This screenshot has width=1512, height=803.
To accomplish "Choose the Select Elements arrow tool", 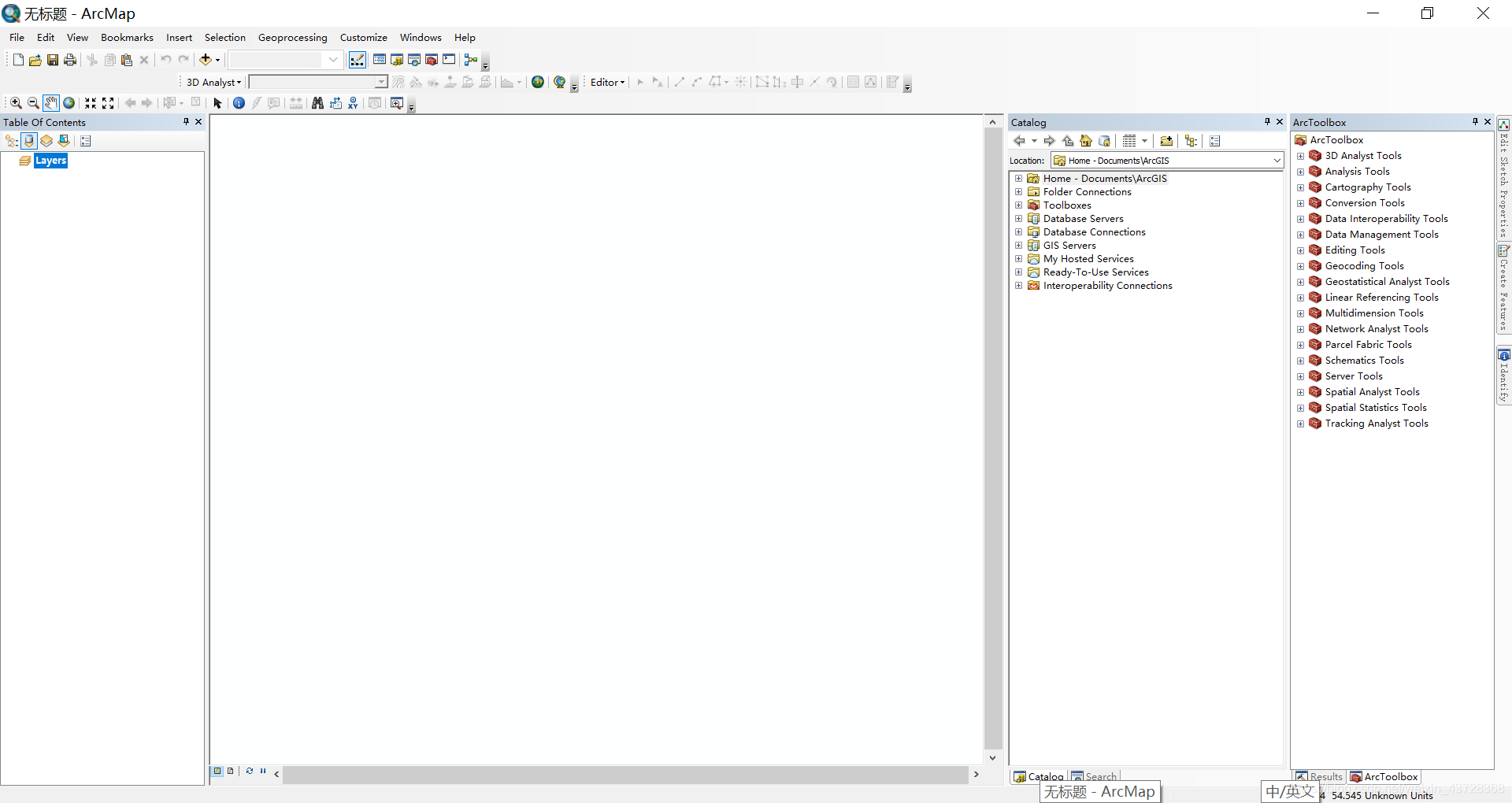I will 218,103.
